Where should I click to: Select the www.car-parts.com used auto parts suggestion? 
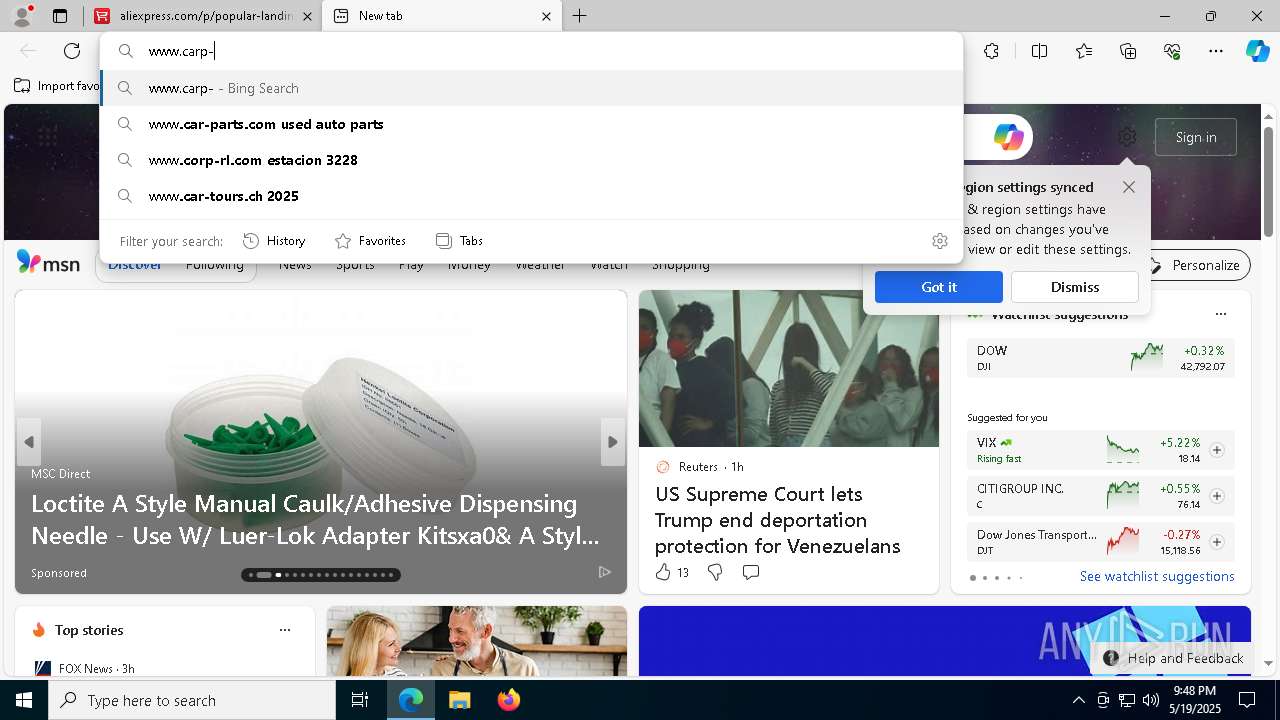tap(531, 124)
